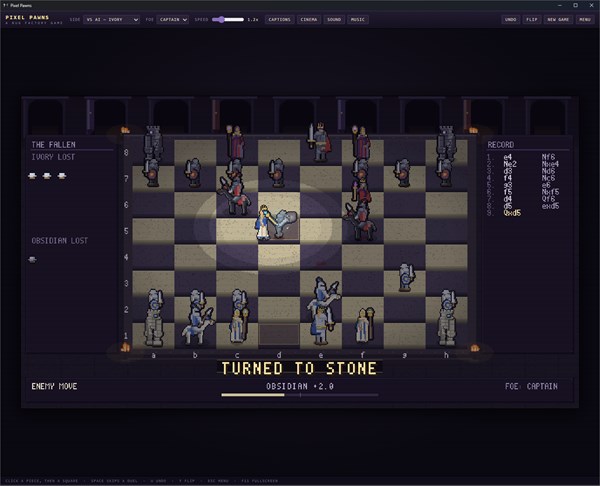The image size is (600, 486).
Task: Click the FLIP board button
Action: click(532, 20)
